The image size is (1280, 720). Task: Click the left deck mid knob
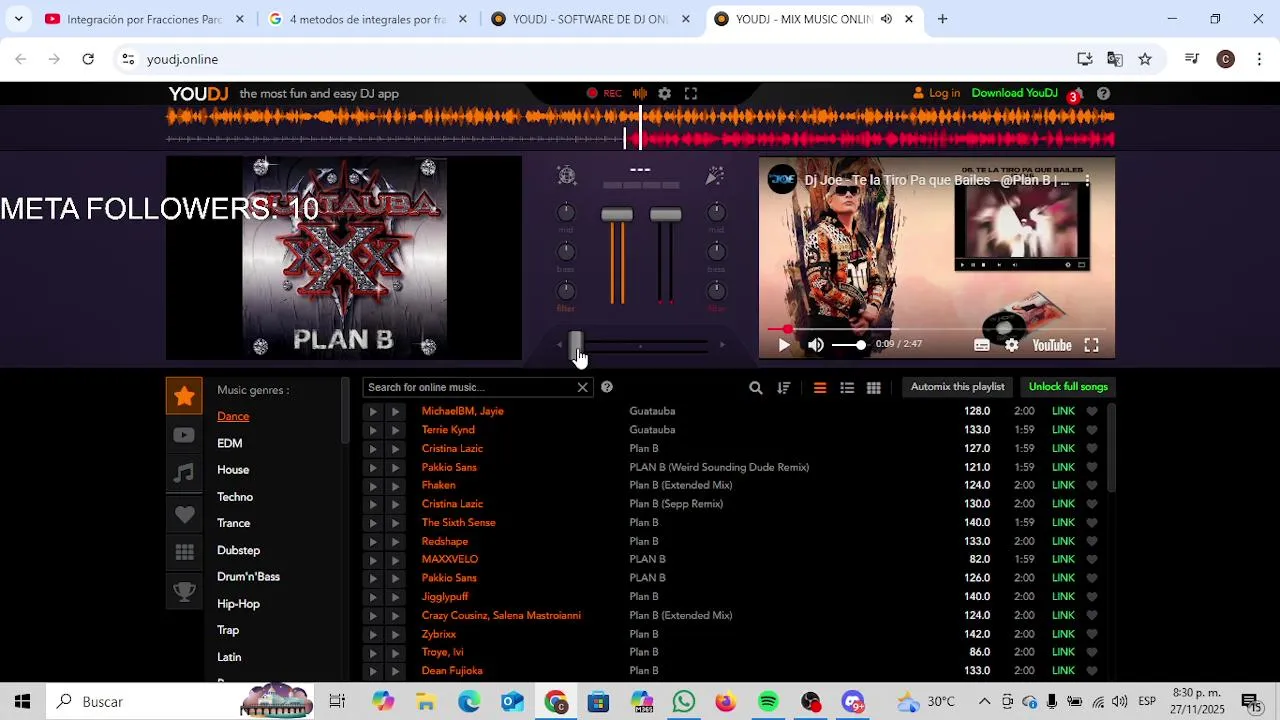point(566,213)
